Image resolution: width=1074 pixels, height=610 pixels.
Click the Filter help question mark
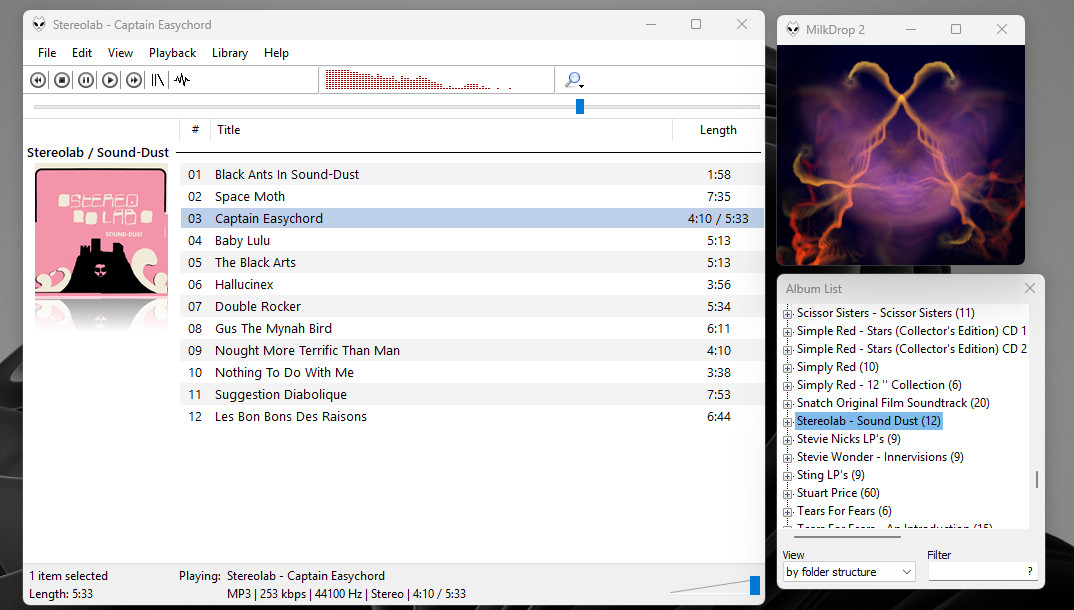(x=1030, y=572)
